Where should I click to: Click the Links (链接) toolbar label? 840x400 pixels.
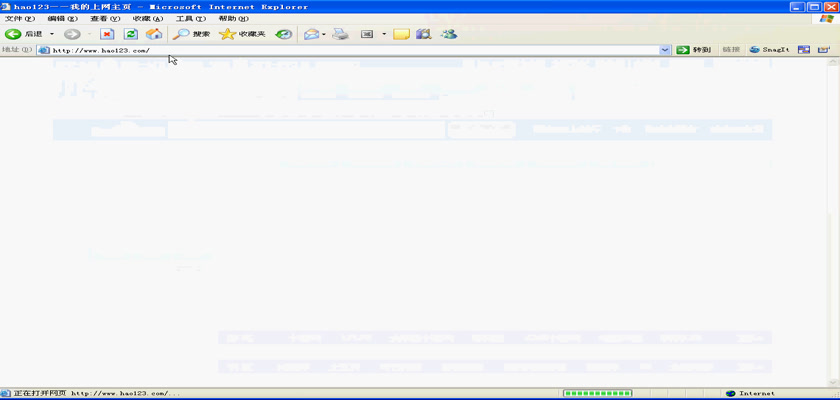[731, 50]
